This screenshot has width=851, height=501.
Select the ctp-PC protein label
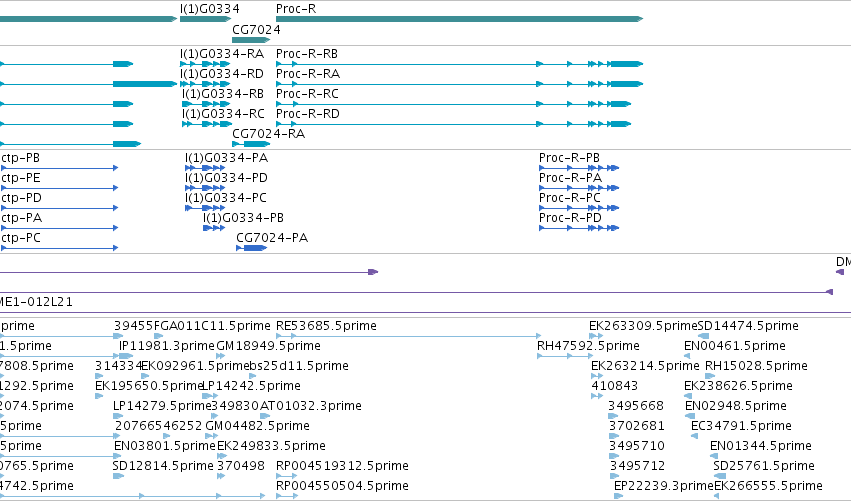click(x=21, y=238)
